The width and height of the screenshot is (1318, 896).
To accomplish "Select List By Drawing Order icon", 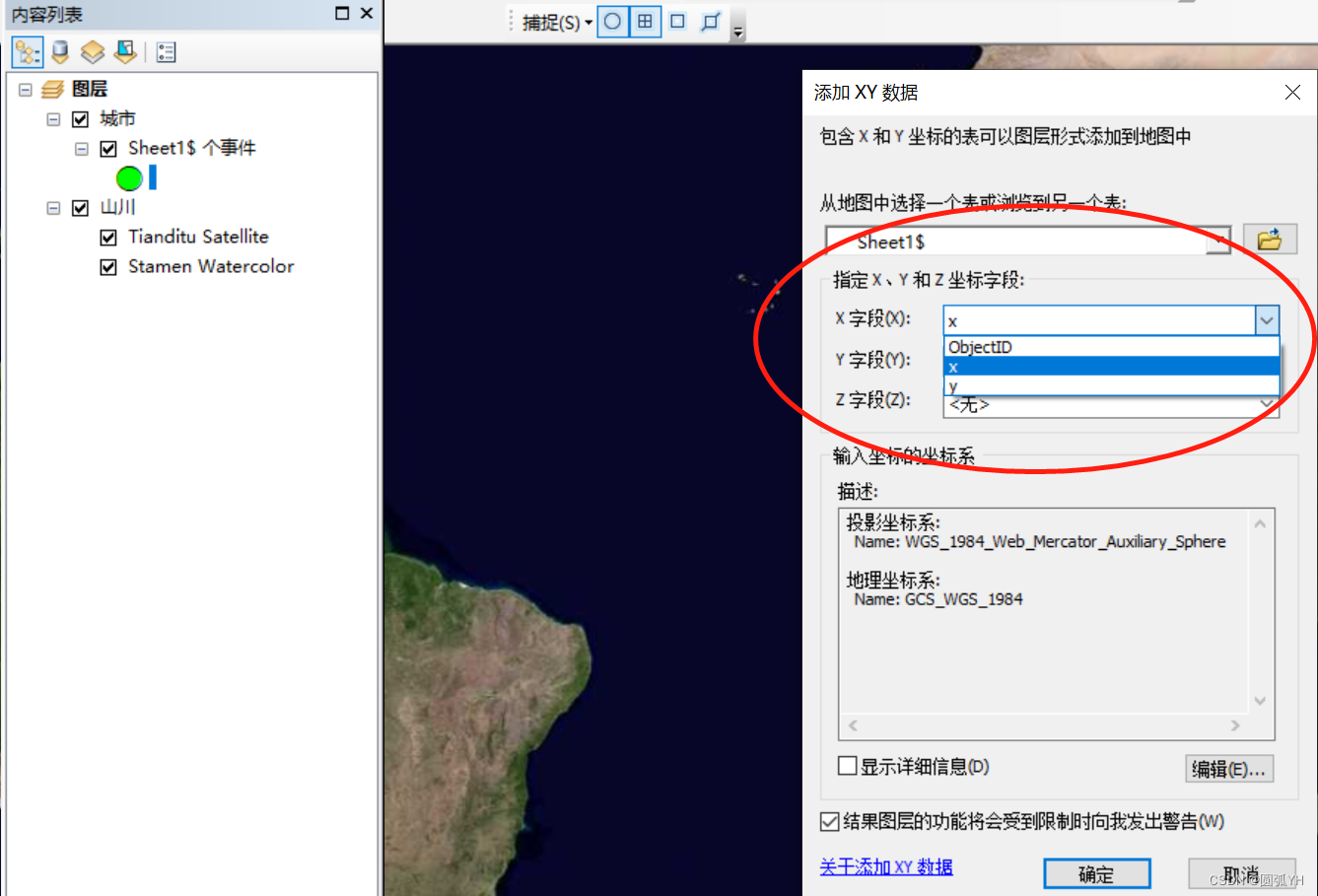I will click(x=27, y=51).
